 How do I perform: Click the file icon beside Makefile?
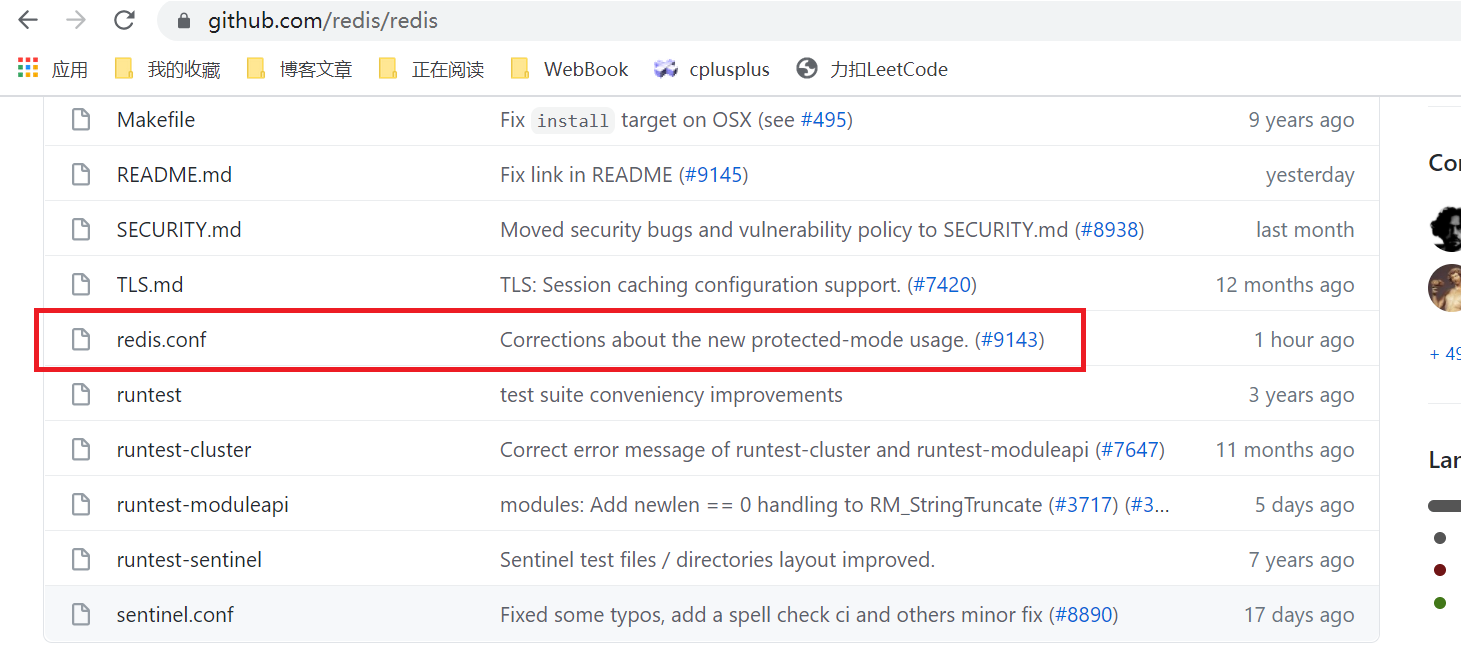(81, 120)
